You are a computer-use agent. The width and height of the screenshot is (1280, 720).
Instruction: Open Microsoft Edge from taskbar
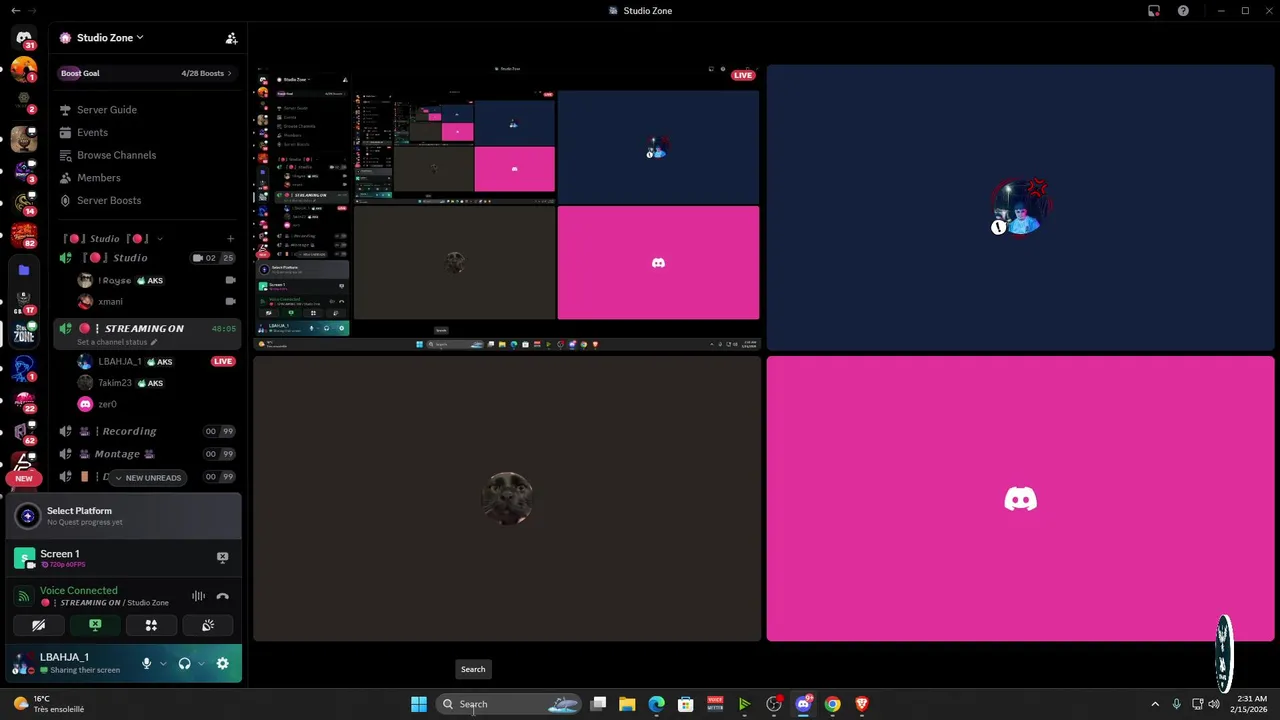click(x=656, y=704)
